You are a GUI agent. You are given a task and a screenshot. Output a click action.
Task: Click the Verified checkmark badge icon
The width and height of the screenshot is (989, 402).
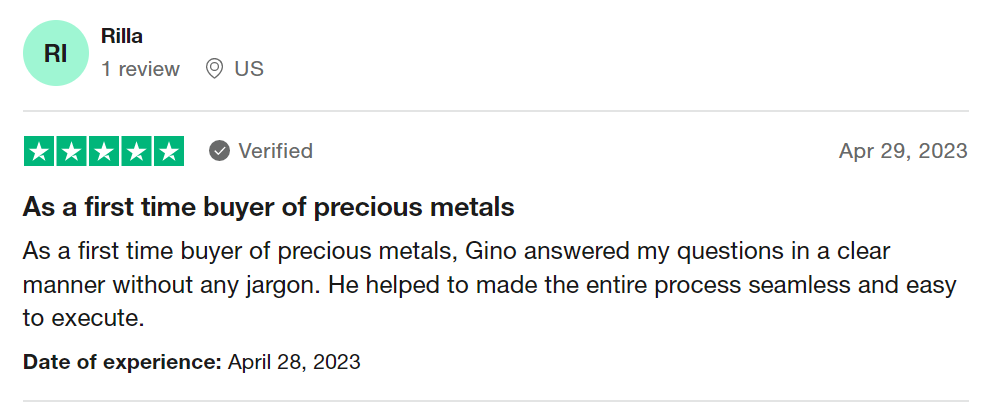pyautogui.click(x=219, y=151)
